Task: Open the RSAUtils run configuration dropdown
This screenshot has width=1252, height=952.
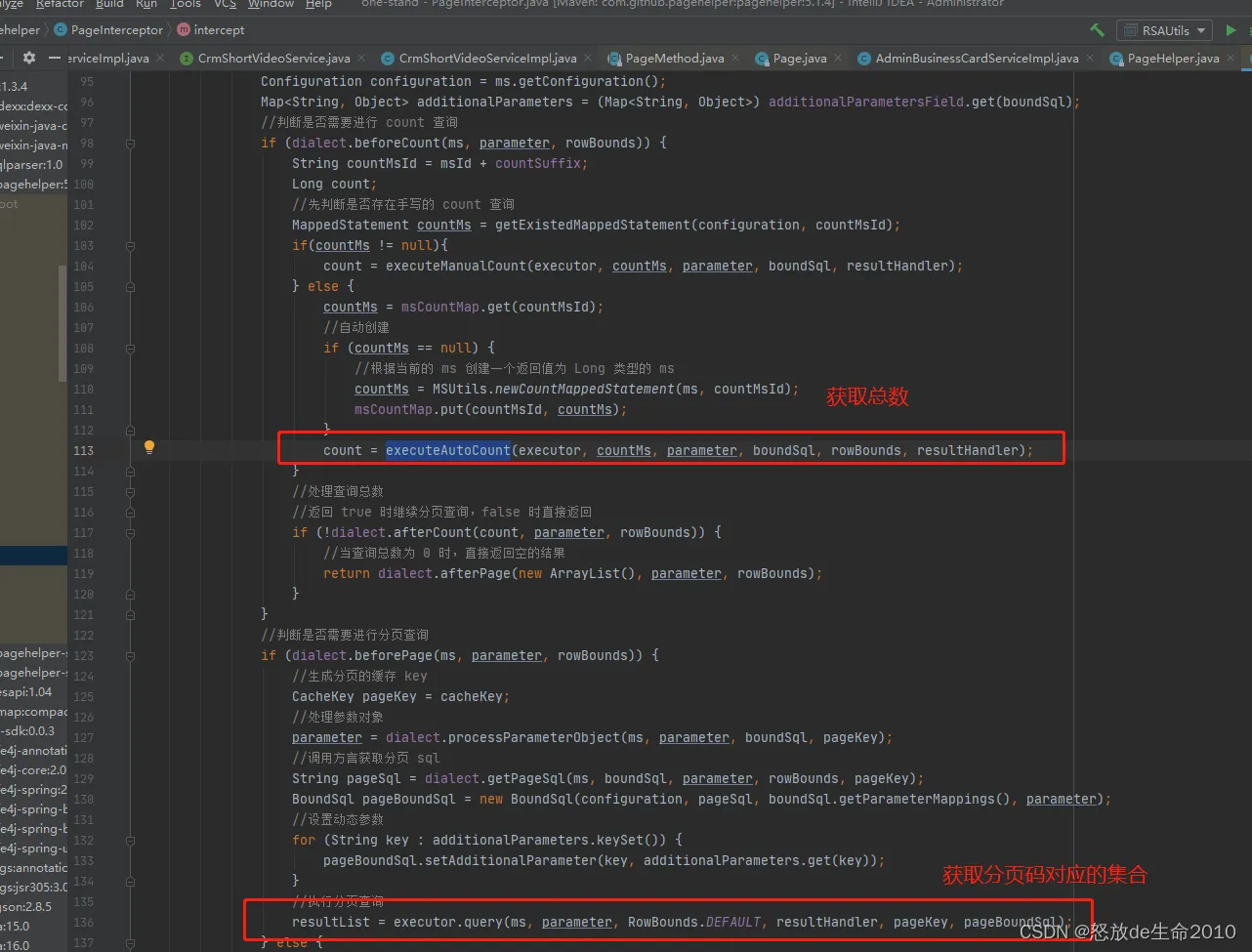Action: [x=1165, y=30]
